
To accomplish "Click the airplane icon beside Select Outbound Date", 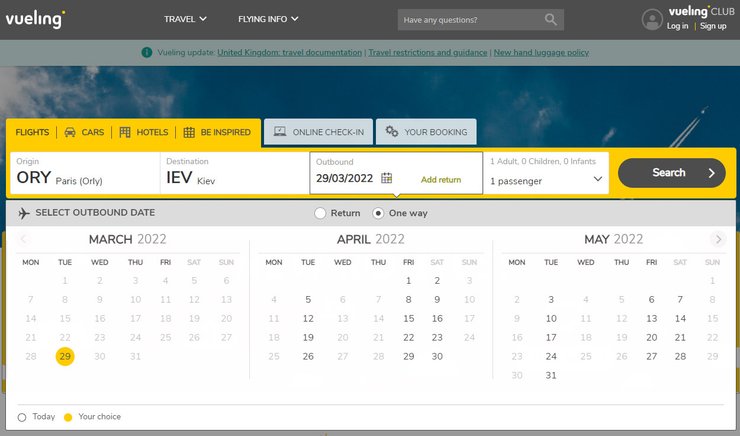I will (x=23, y=213).
